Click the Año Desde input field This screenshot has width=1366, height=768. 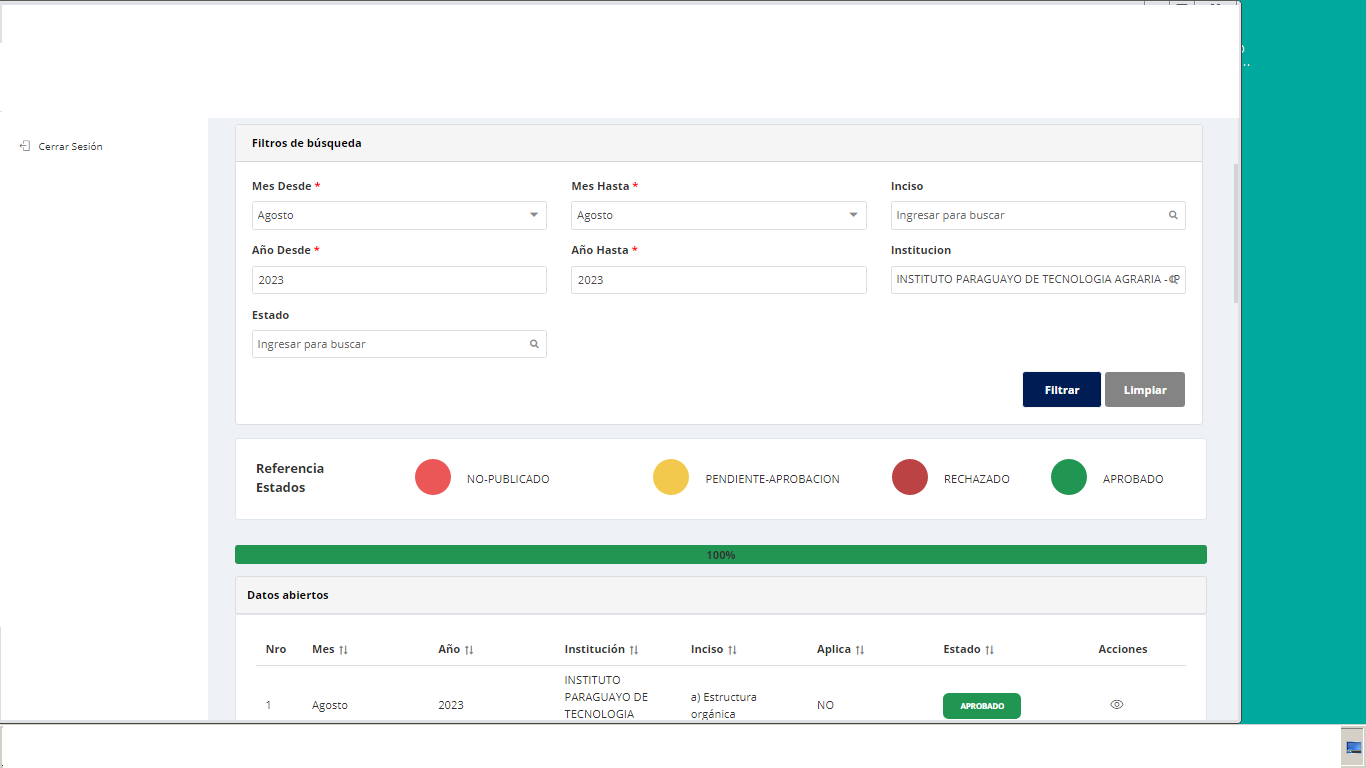[399, 280]
